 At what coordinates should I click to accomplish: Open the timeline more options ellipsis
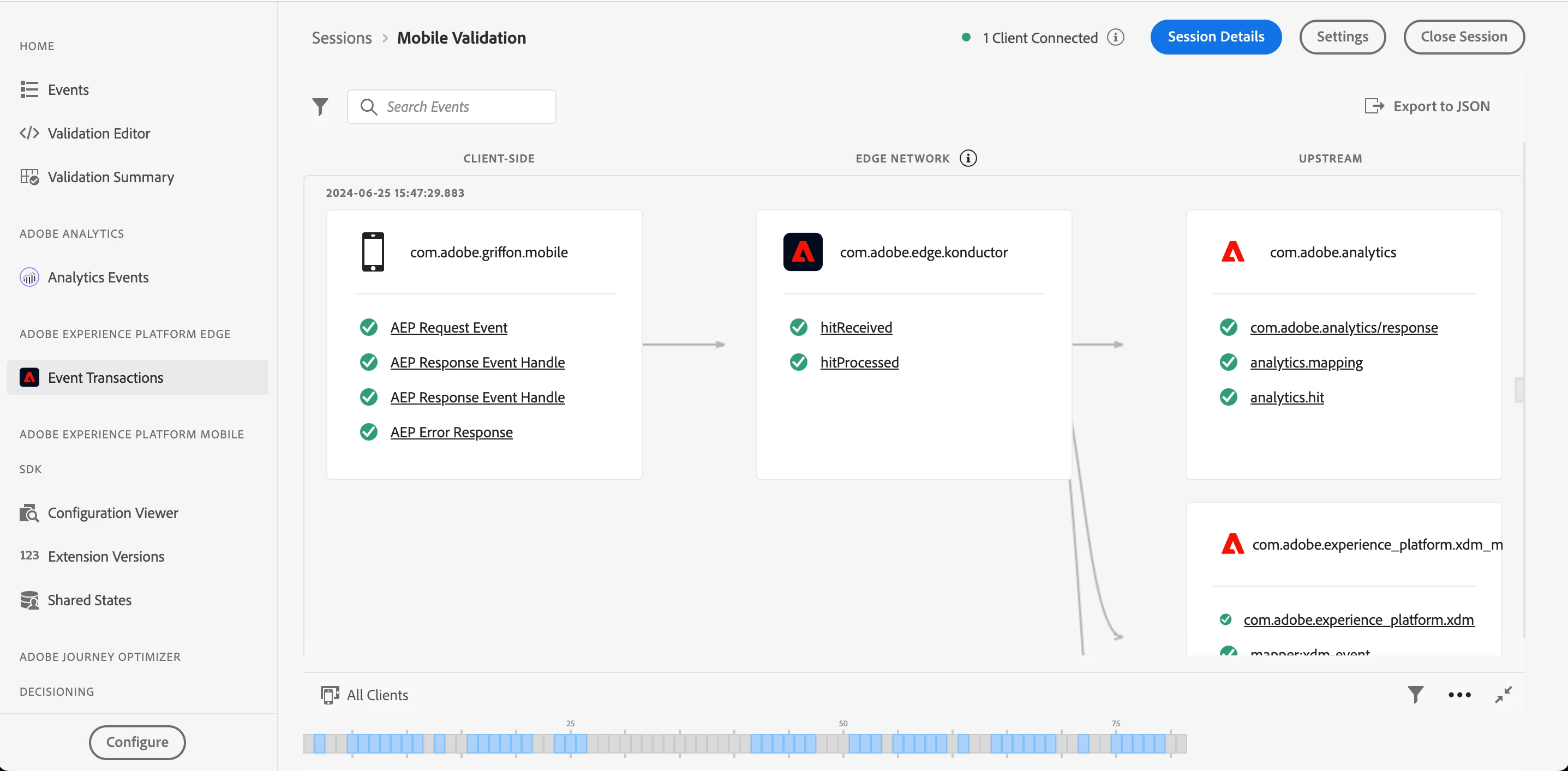click(1459, 694)
